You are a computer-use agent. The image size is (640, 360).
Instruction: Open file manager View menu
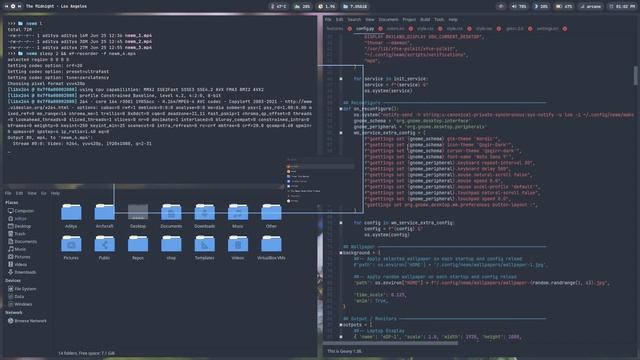point(32,193)
